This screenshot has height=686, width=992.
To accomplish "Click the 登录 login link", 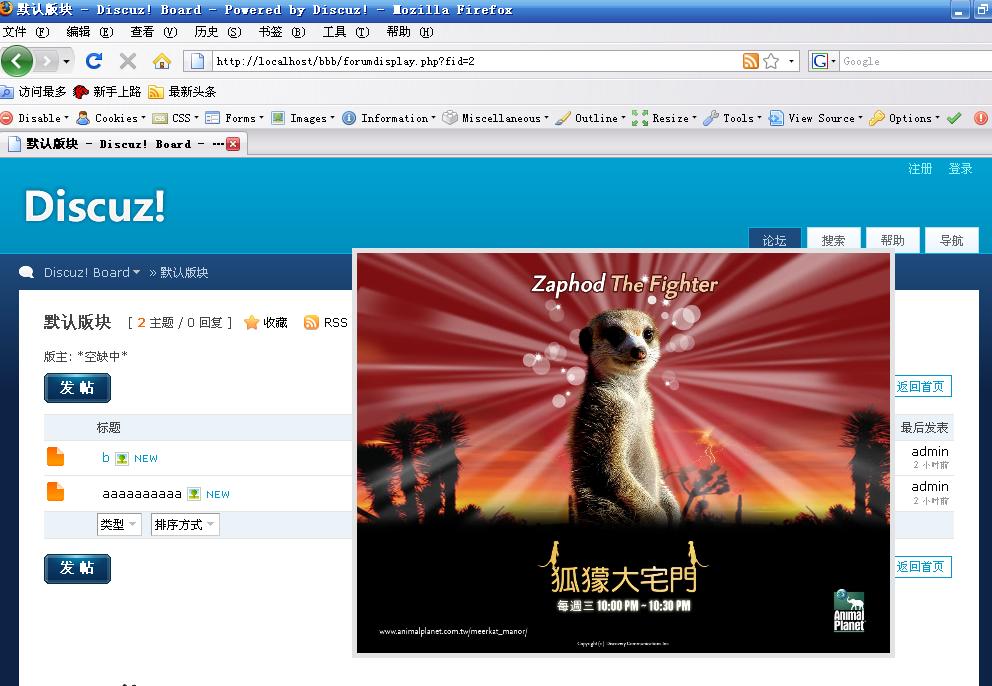I will (960, 168).
